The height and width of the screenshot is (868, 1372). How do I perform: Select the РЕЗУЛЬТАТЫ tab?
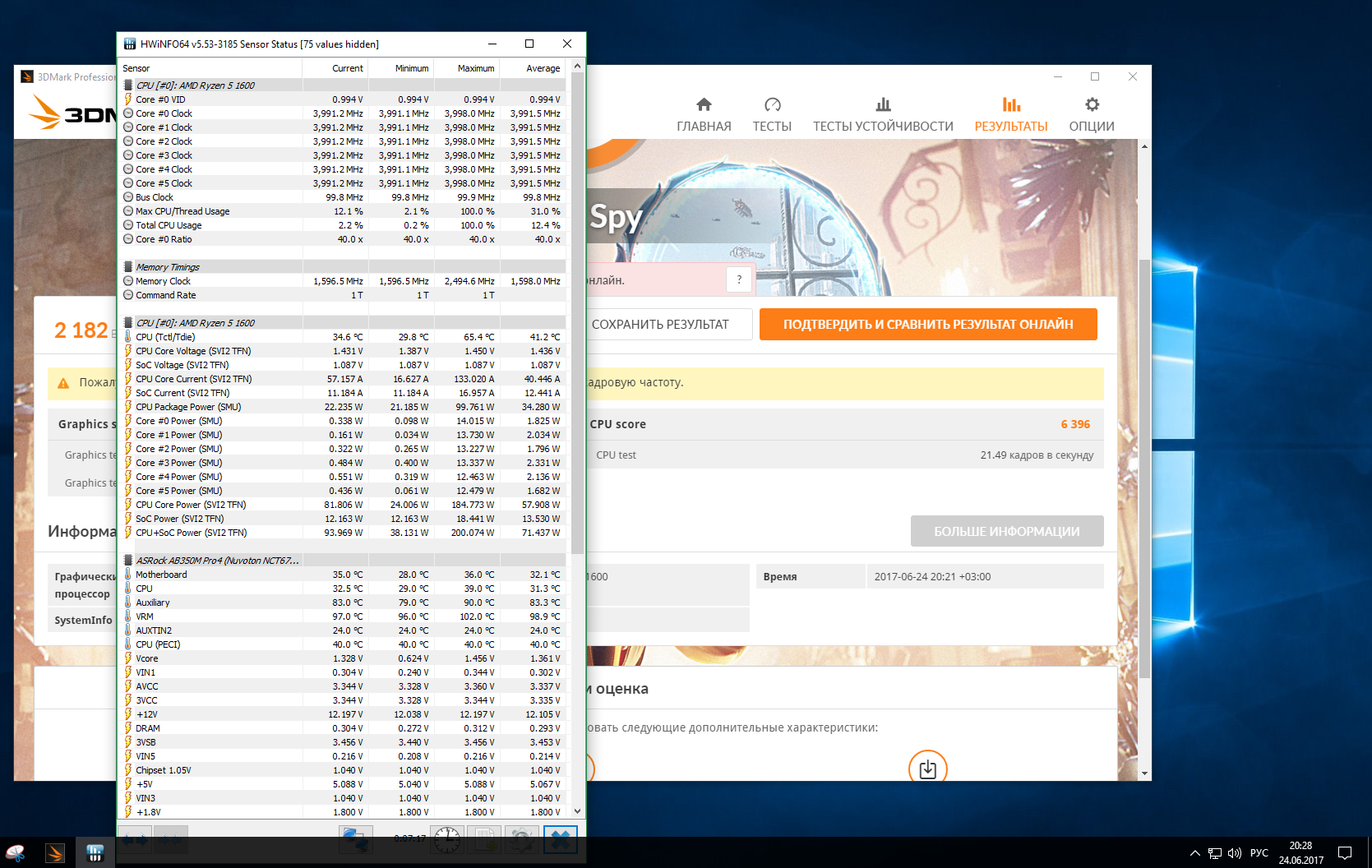(x=1011, y=115)
